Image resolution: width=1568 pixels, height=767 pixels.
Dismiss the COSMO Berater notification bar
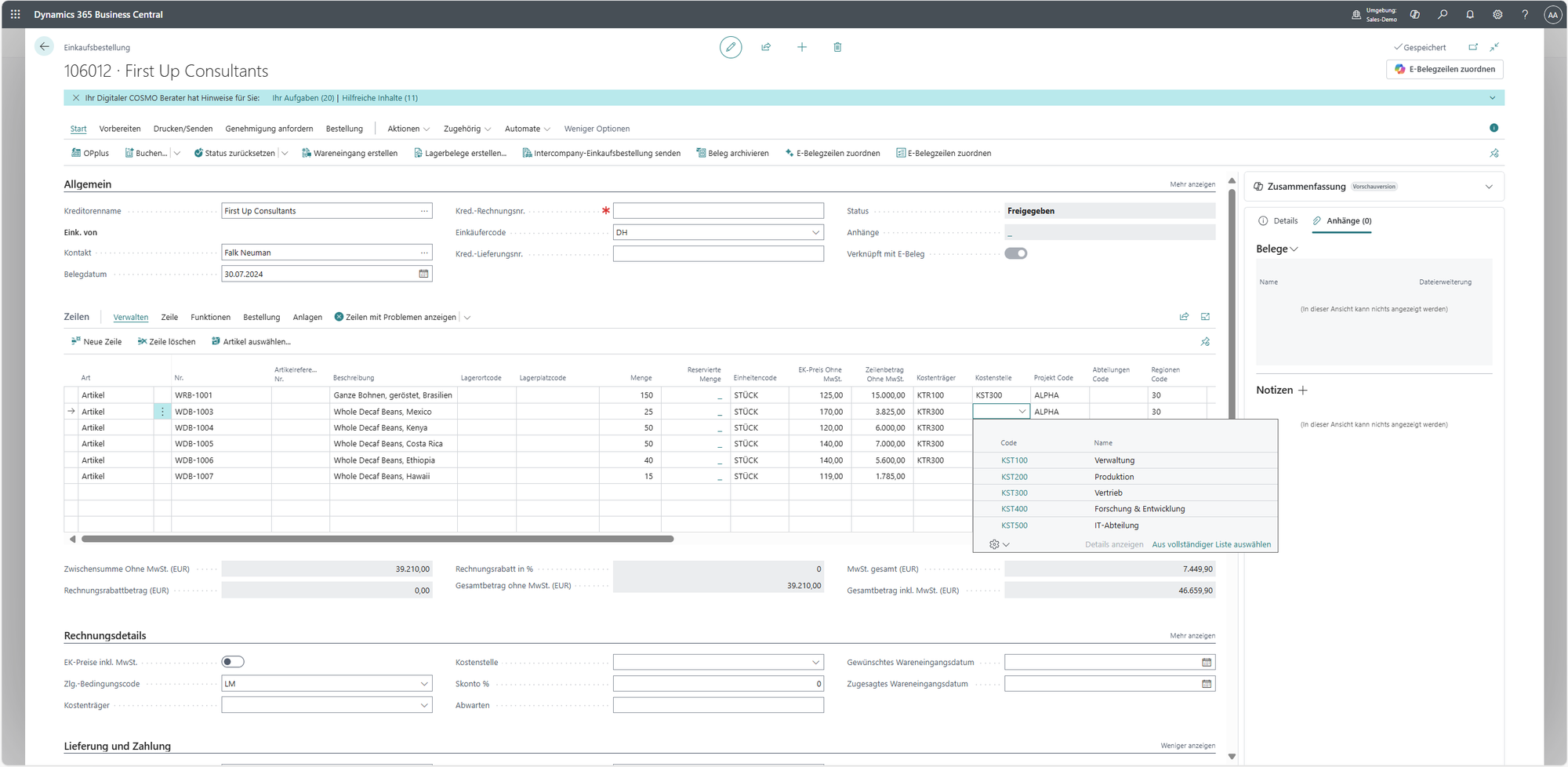coord(76,98)
